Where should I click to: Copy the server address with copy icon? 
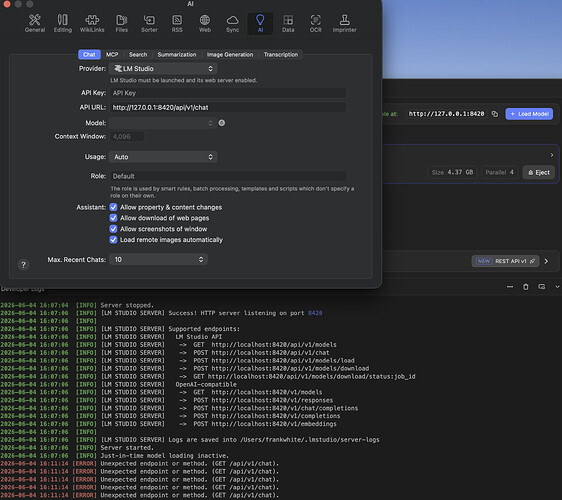(x=495, y=114)
